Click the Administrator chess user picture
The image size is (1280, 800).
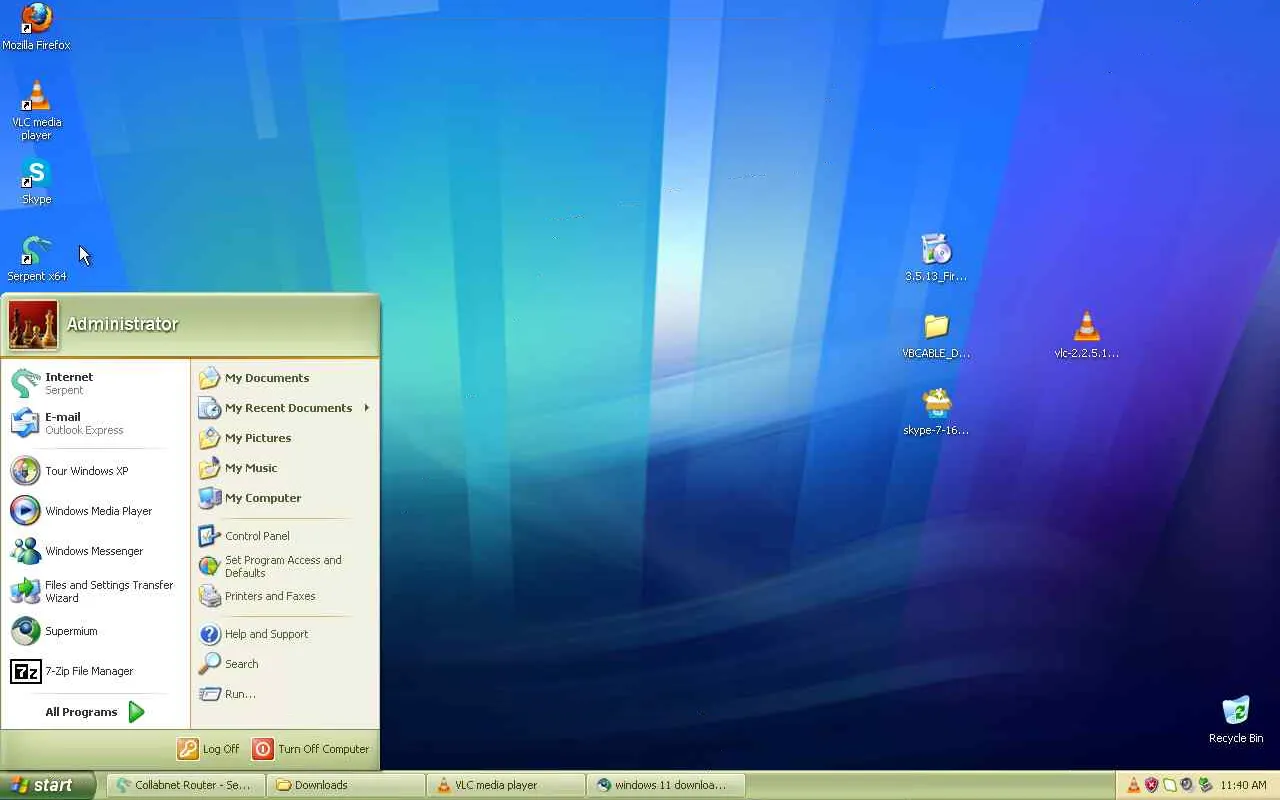point(33,325)
